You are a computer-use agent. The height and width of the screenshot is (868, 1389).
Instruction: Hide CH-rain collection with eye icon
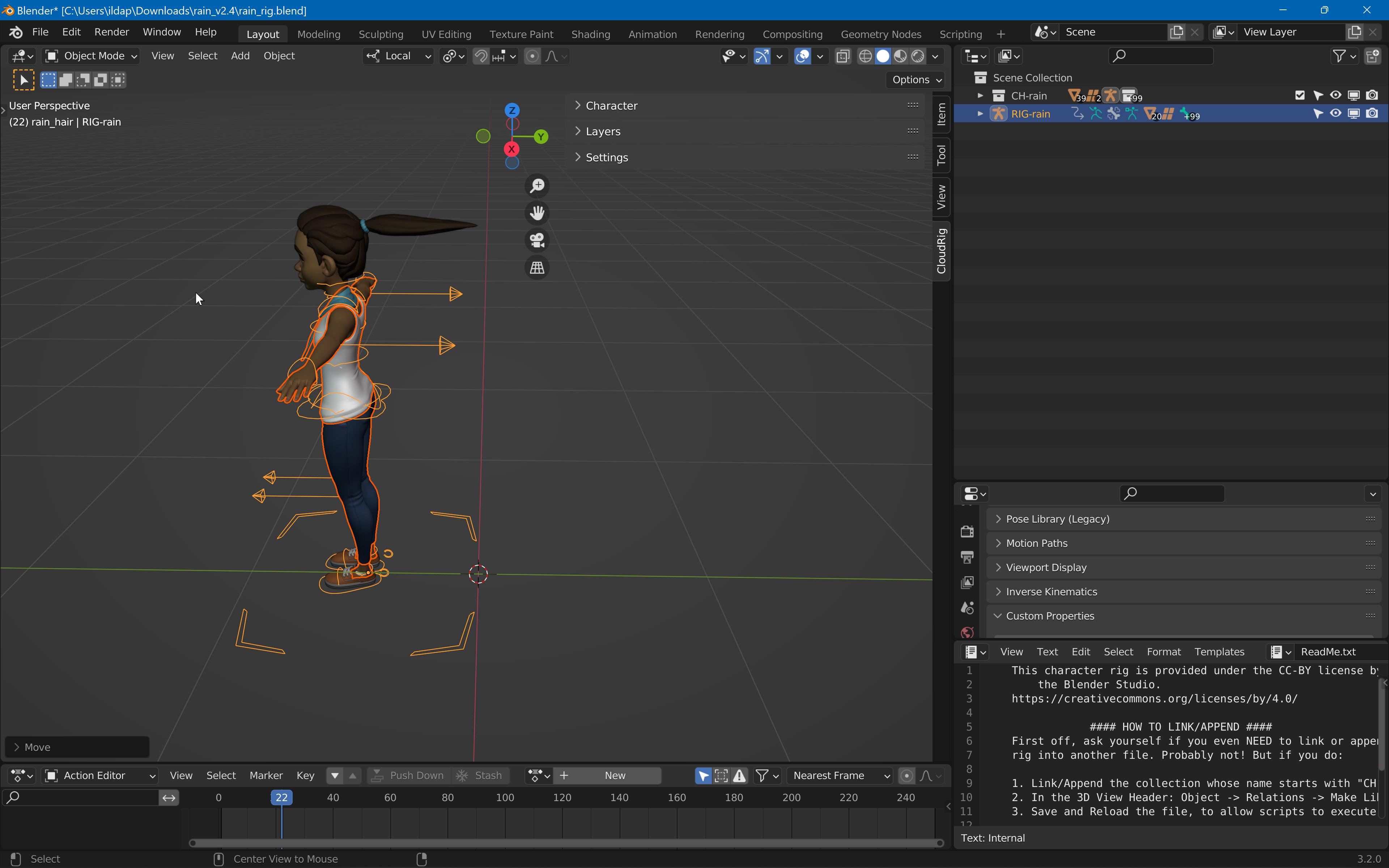[1335, 95]
